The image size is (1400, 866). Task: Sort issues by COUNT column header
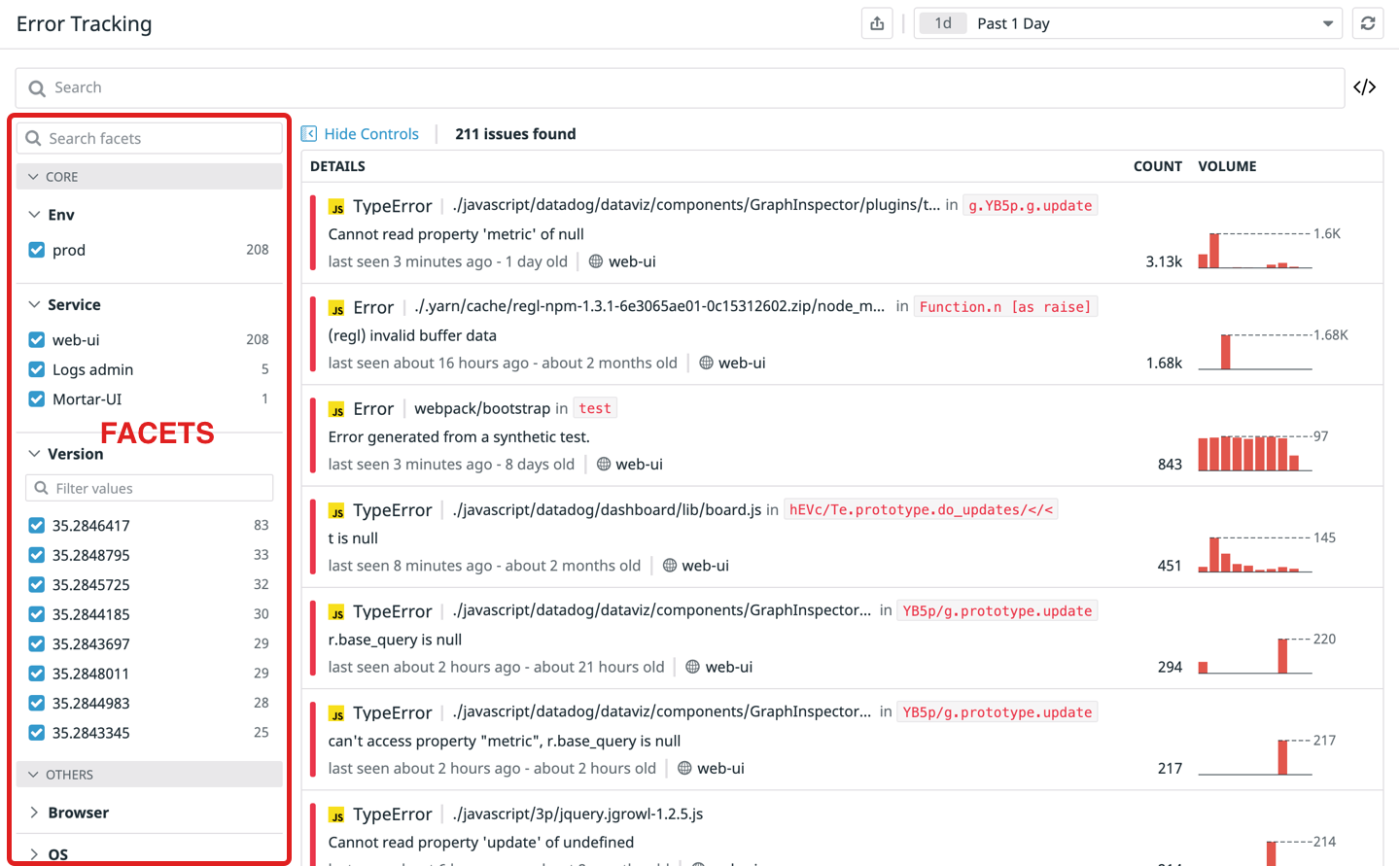[1157, 166]
